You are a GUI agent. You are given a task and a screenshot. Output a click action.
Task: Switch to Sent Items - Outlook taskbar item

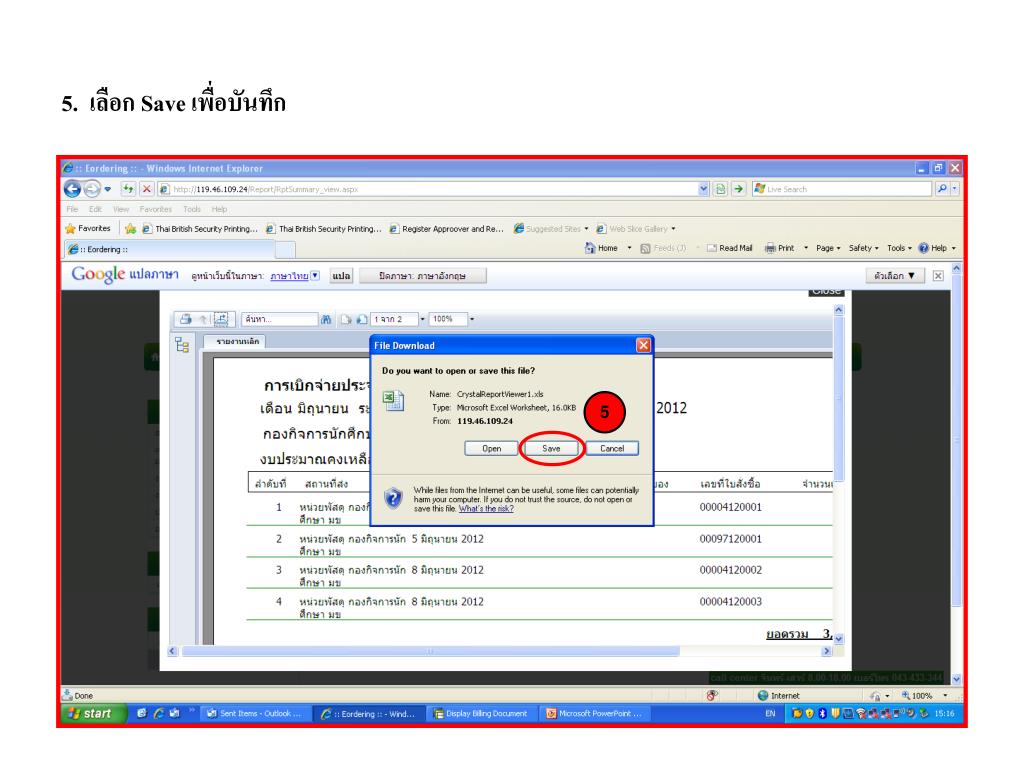tap(254, 714)
